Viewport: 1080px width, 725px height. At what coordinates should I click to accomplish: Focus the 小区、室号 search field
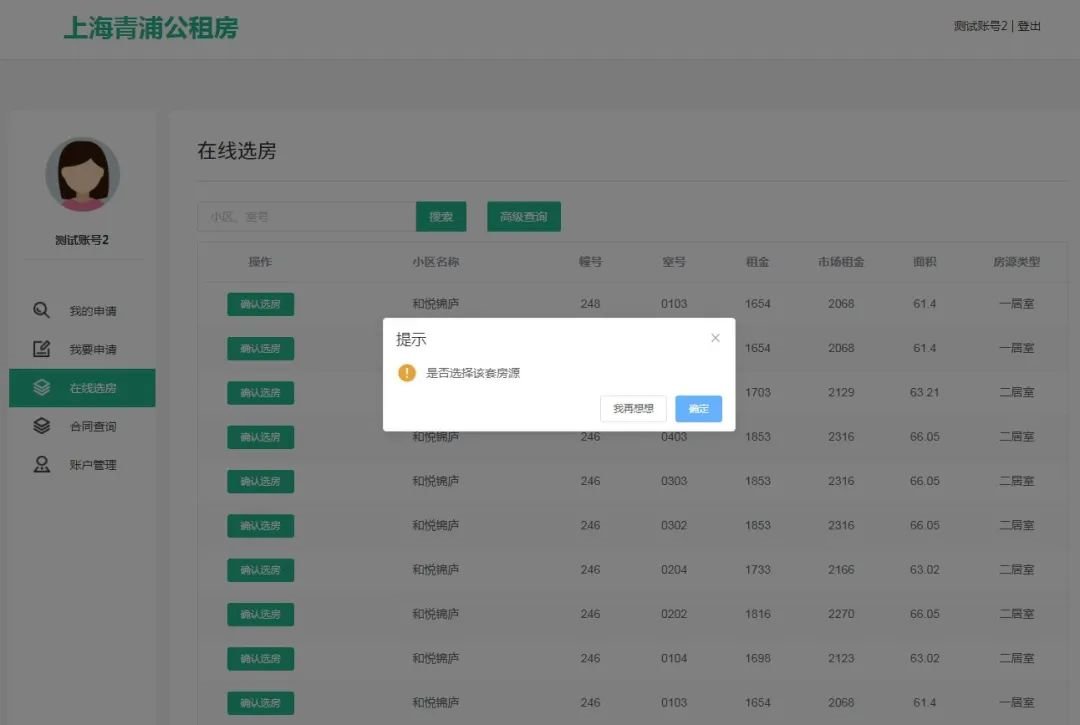coord(306,217)
